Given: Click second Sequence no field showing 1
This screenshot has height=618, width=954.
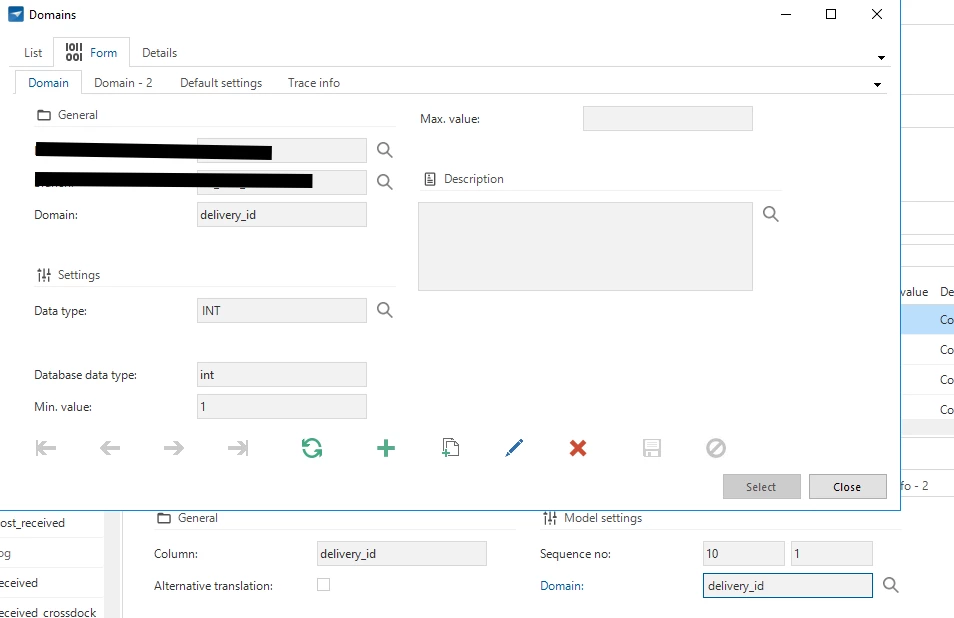Looking at the screenshot, I should tap(832, 554).
